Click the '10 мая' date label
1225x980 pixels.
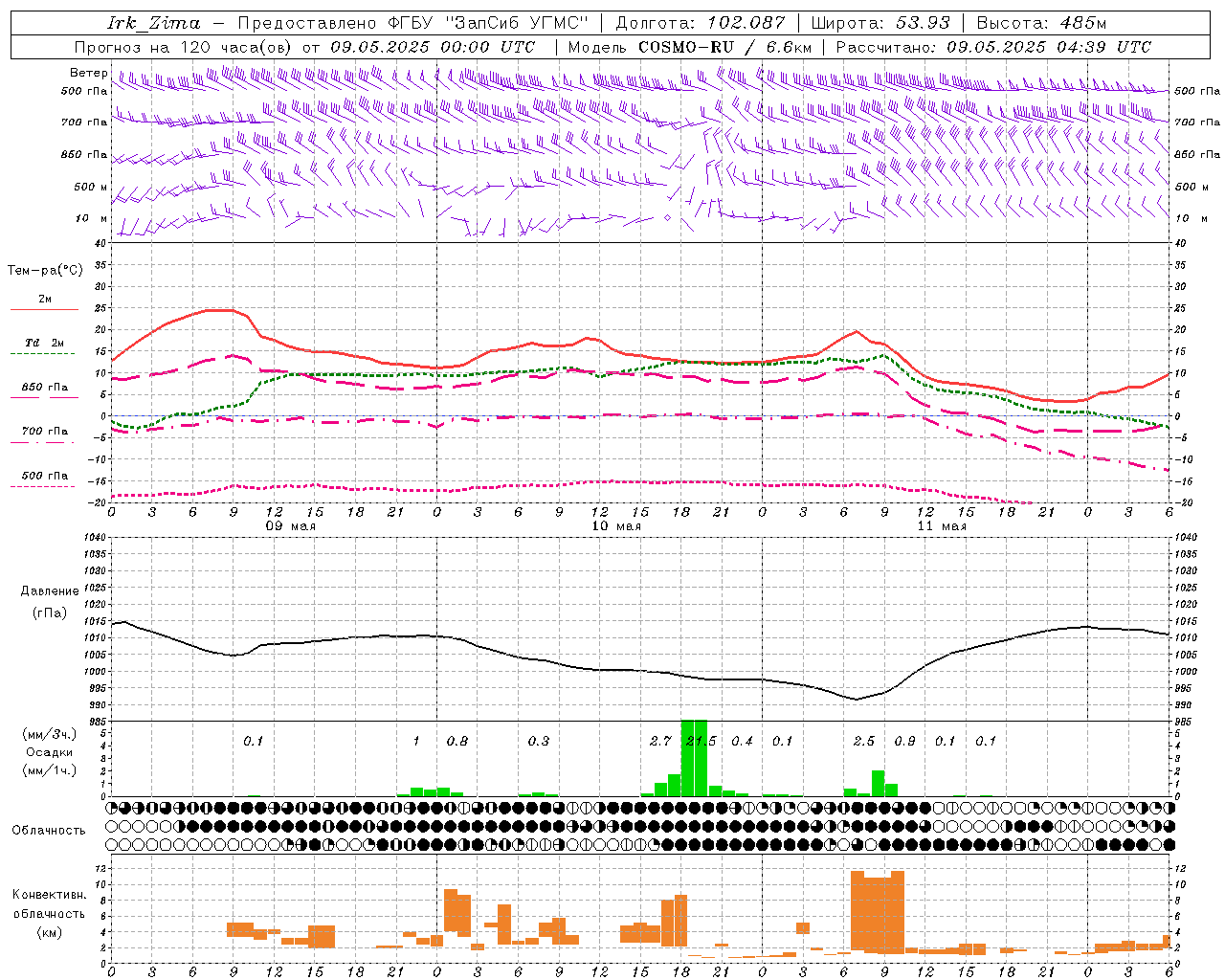[616, 526]
